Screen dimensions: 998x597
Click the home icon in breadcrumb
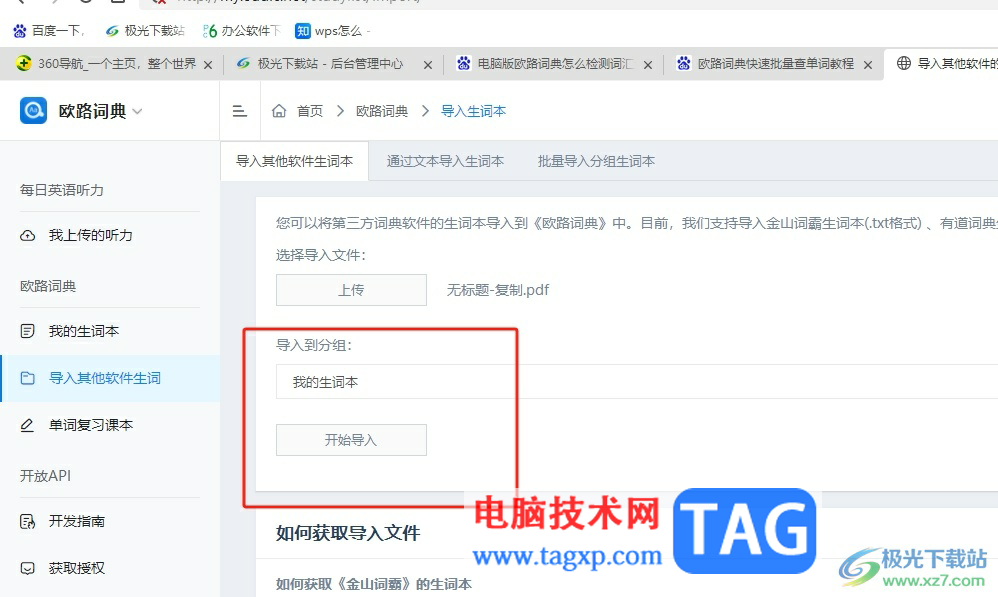click(x=279, y=111)
